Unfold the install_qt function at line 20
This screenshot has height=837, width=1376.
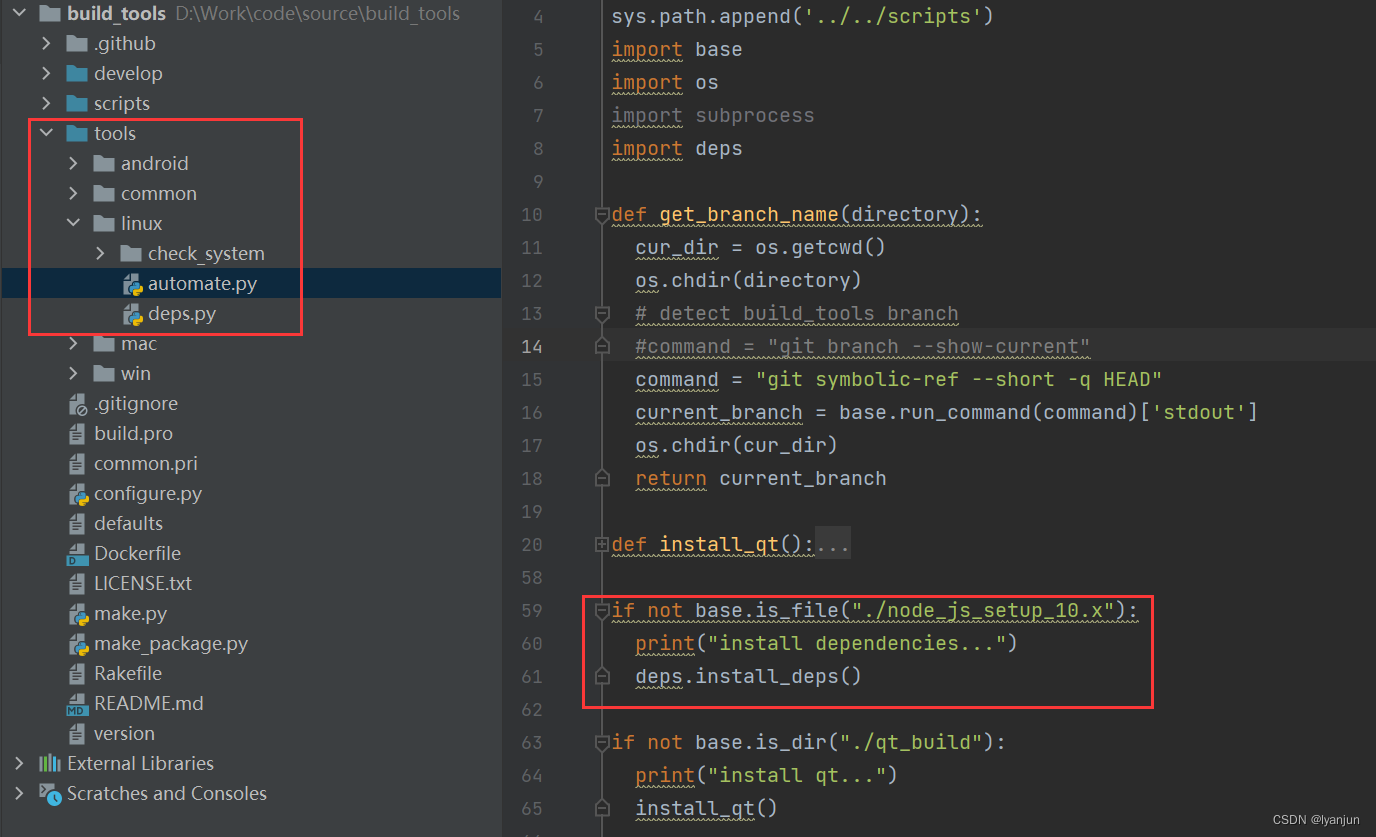tap(602, 544)
